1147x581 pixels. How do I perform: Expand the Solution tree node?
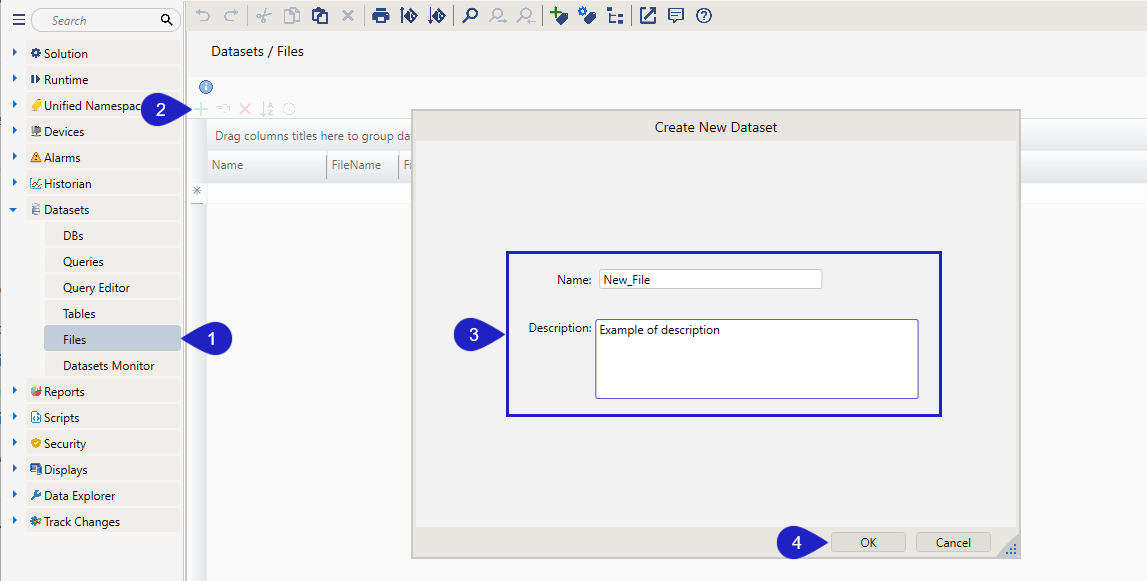pos(14,53)
